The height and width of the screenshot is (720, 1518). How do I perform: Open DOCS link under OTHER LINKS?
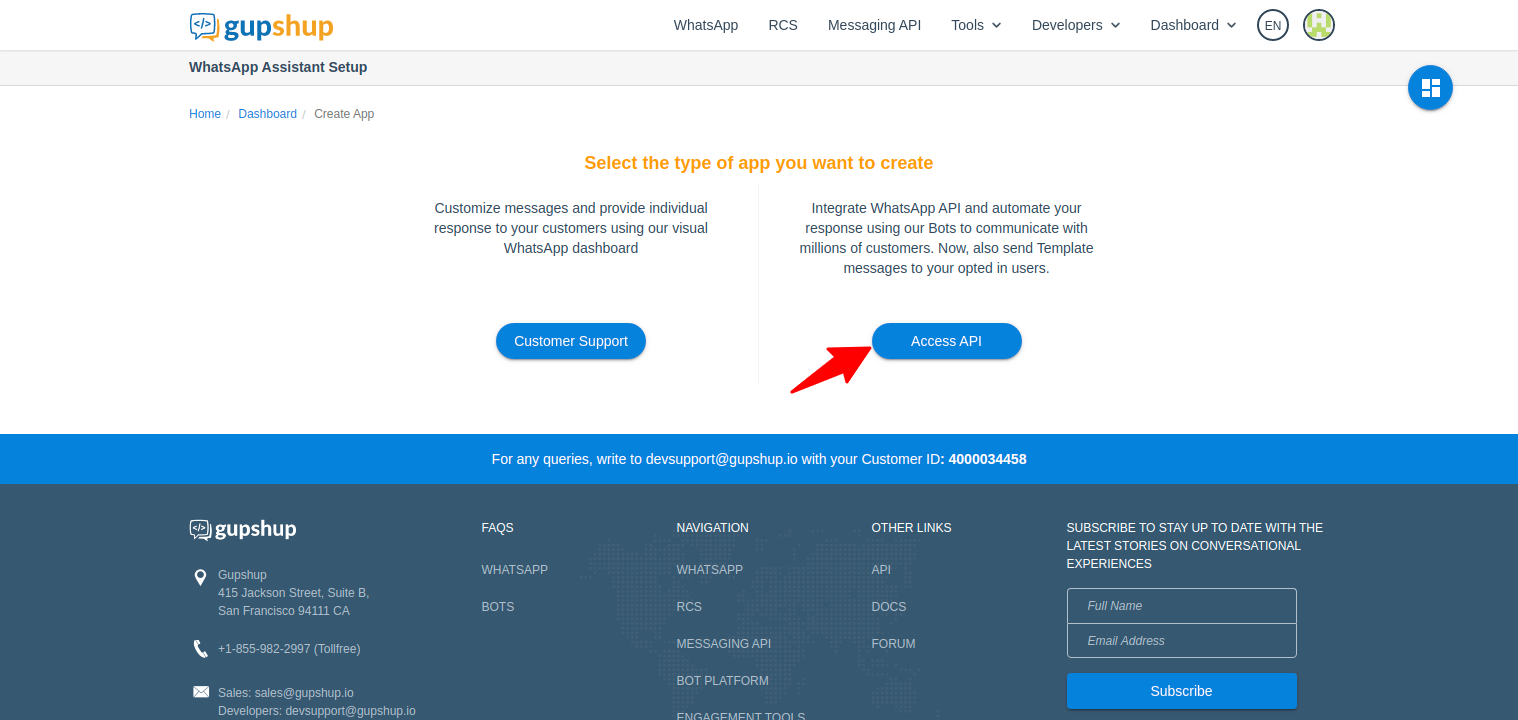888,607
